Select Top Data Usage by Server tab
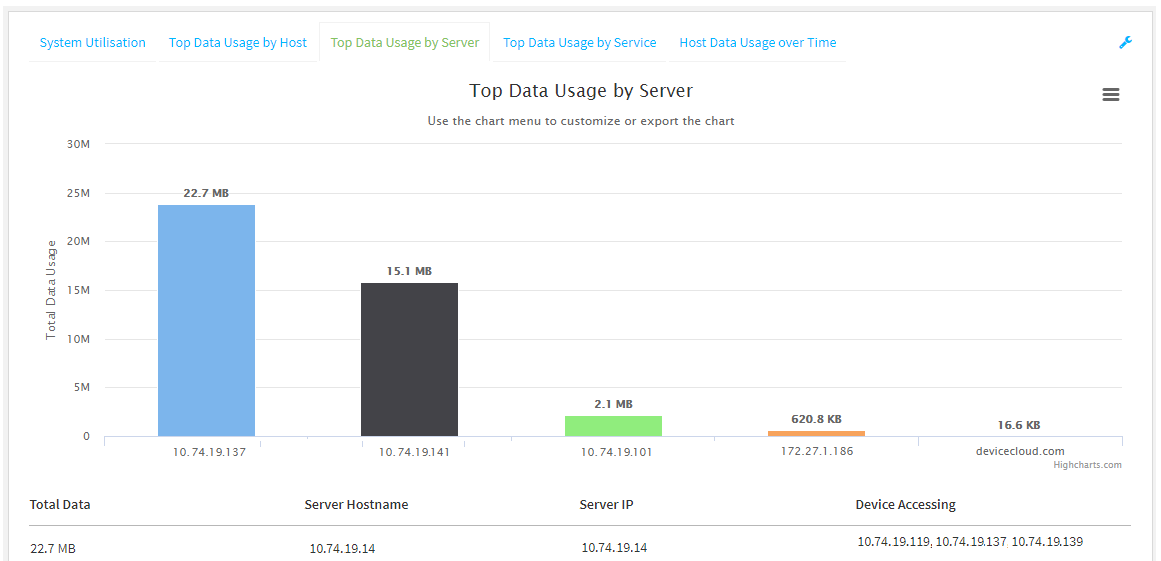Viewport: 1161px width, 561px height. pyautogui.click(x=404, y=43)
